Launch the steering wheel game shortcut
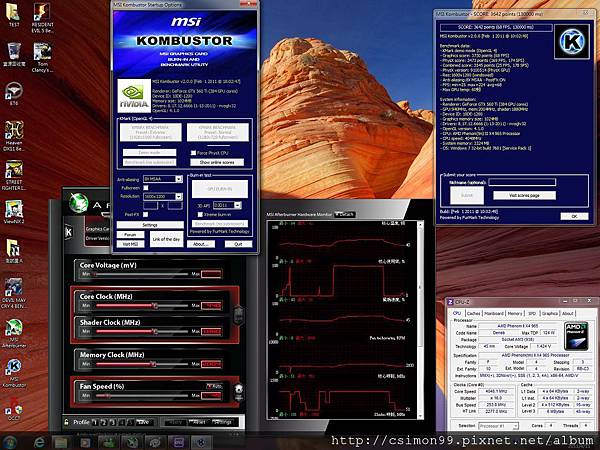The height and width of the screenshot is (450, 600). tap(14, 91)
